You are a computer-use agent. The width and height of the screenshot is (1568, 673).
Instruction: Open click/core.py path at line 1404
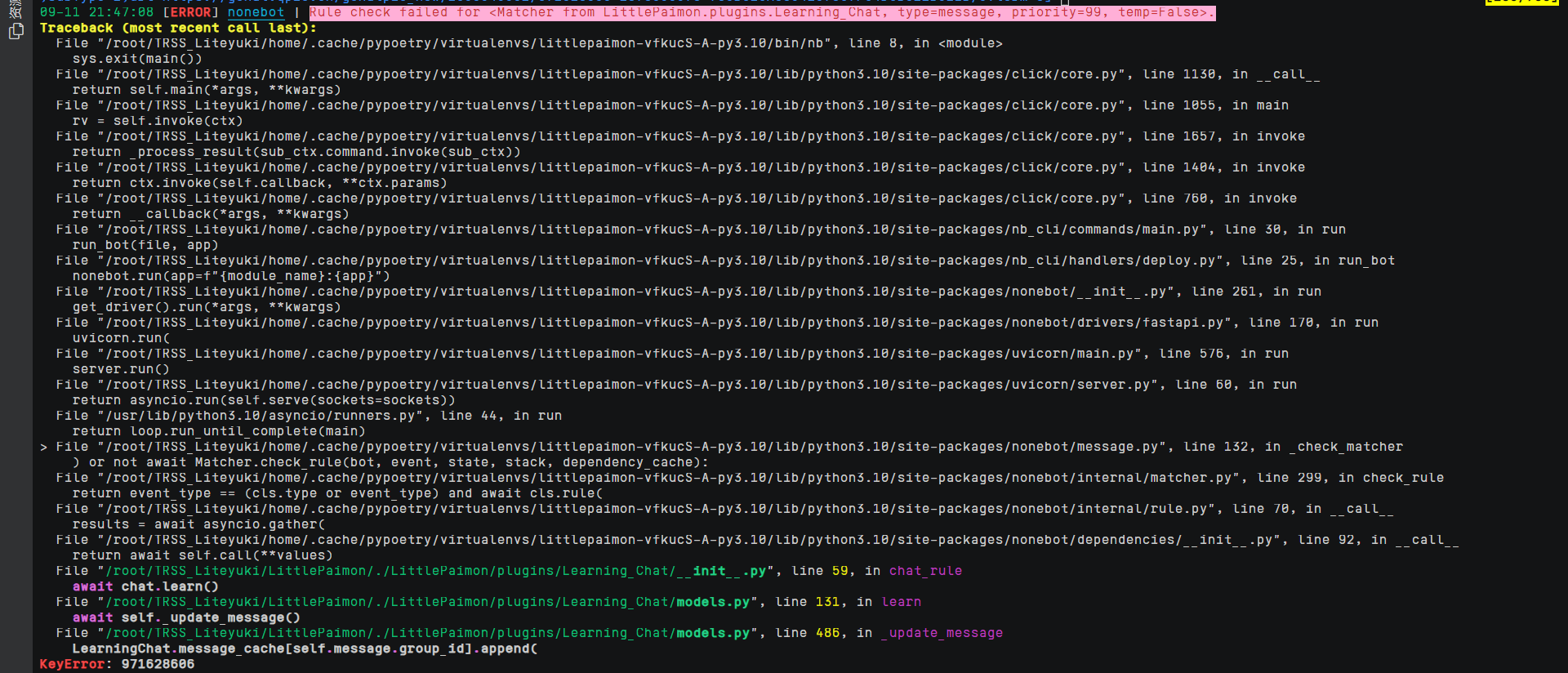(611, 167)
